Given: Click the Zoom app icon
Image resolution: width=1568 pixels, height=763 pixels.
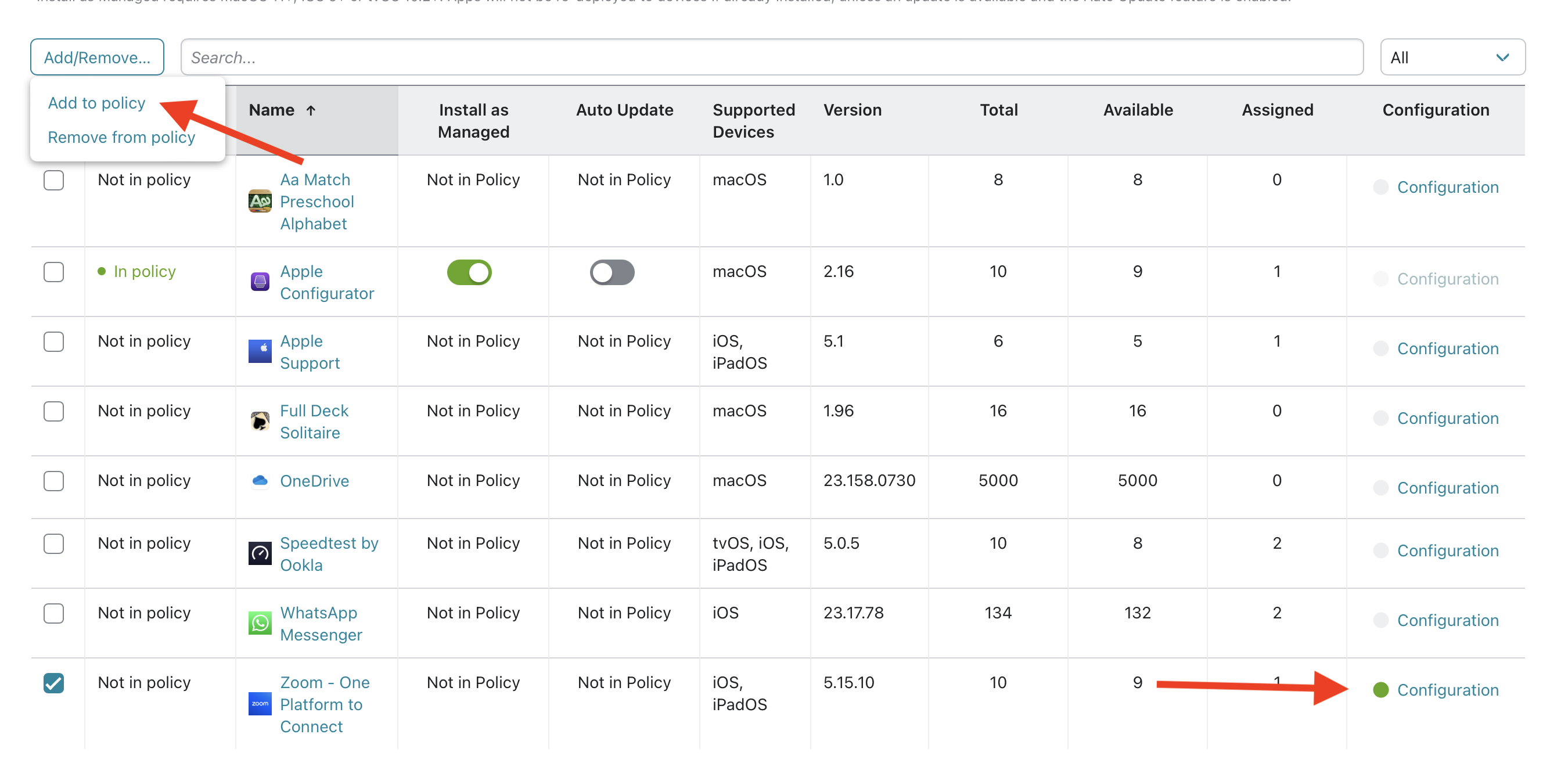Looking at the screenshot, I should [x=260, y=704].
